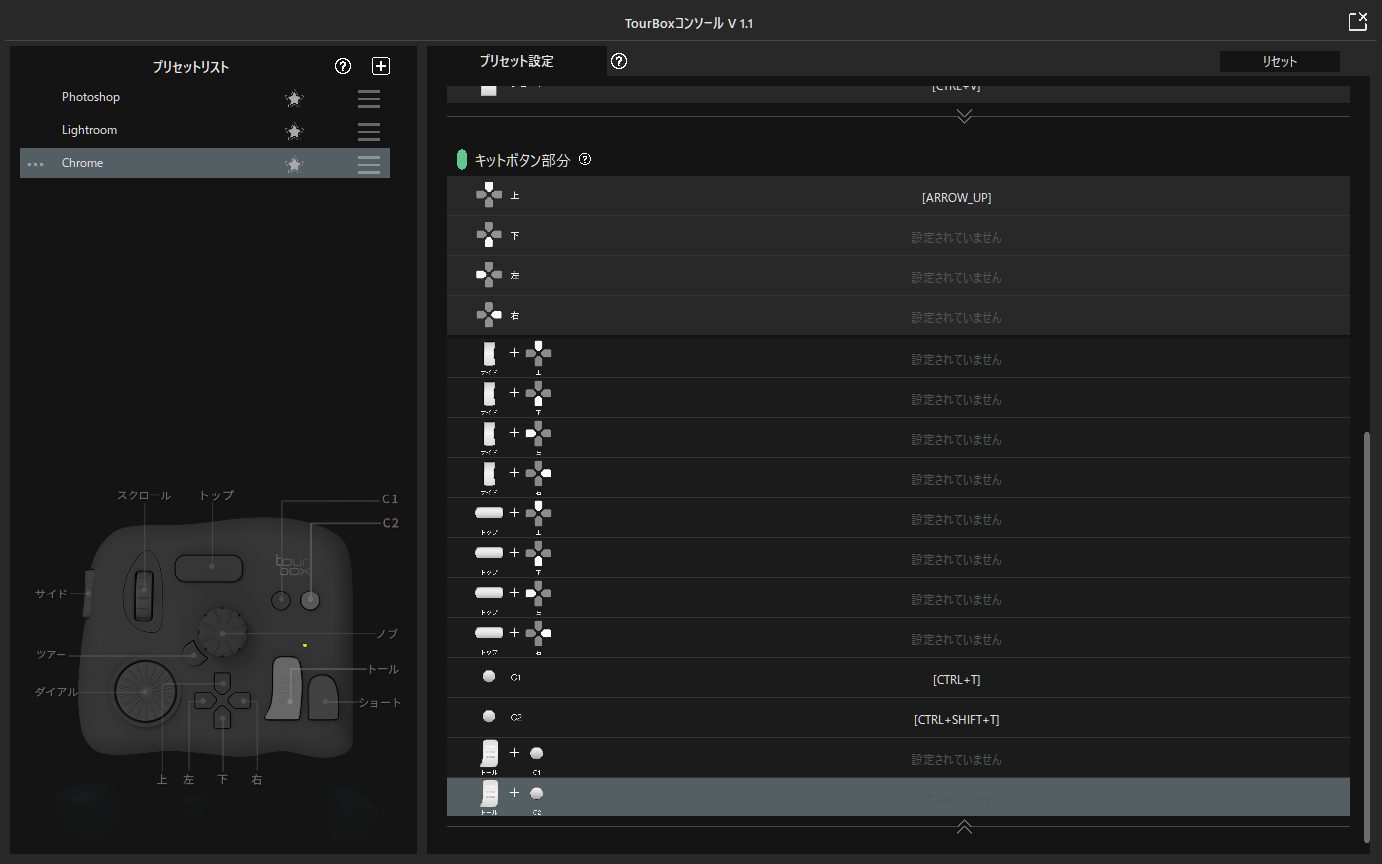Click the dial wheel on device diagram
This screenshot has width=1382, height=864.
coord(145,691)
